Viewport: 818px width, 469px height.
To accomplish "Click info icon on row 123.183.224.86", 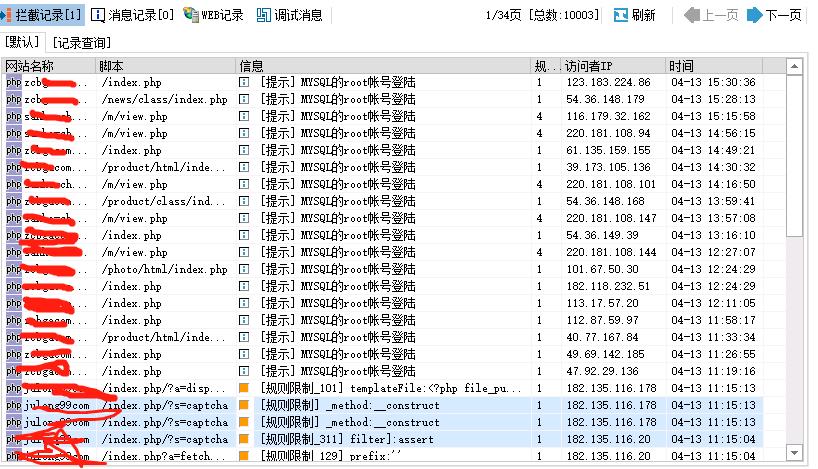I will click(x=244, y=82).
